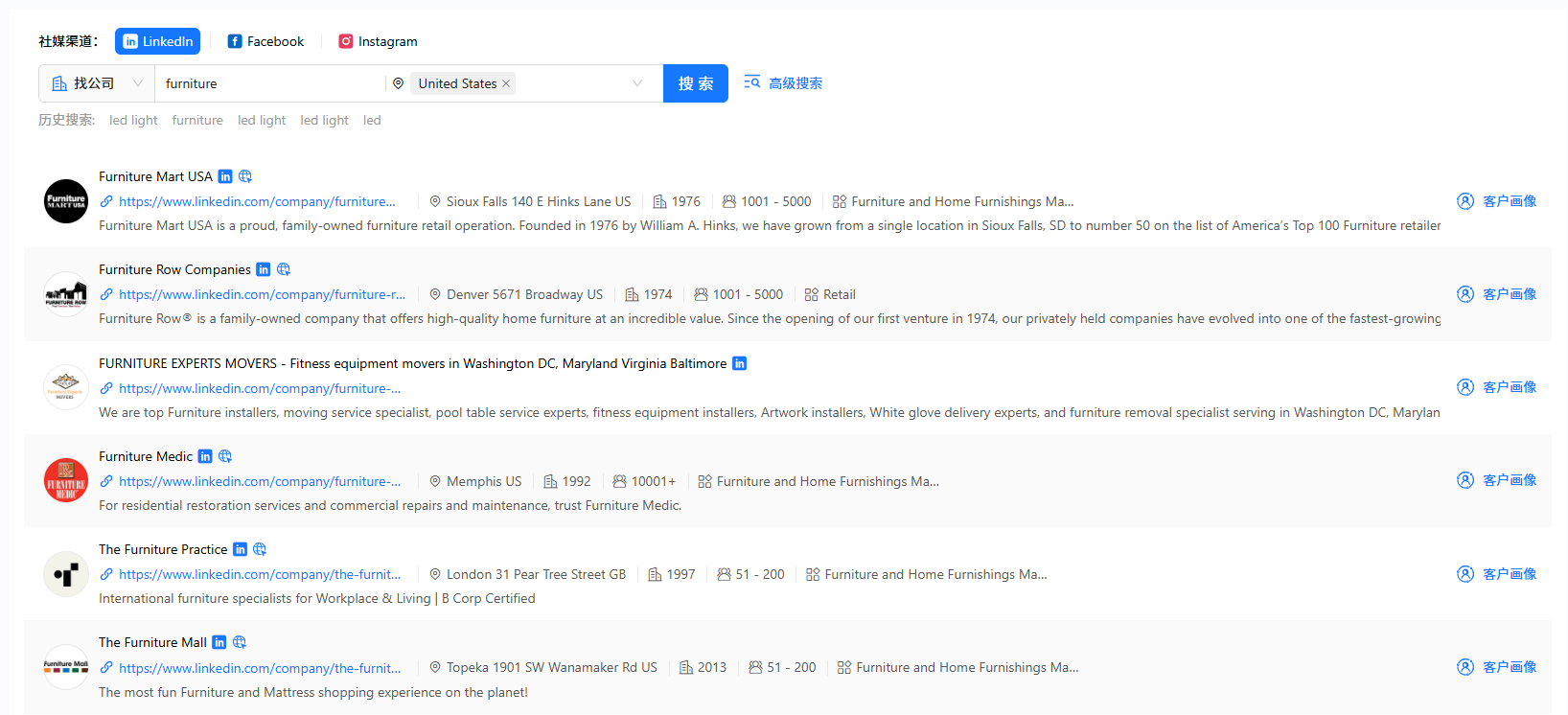Expand the location selector dropdown arrow
This screenshot has width=1568, height=715.
pos(637,83)
